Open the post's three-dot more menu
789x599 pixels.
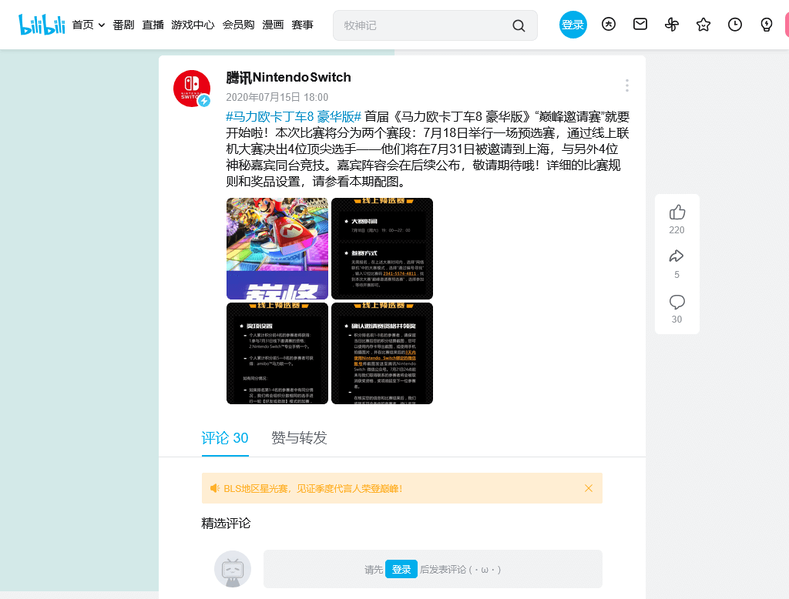(626, 86)
